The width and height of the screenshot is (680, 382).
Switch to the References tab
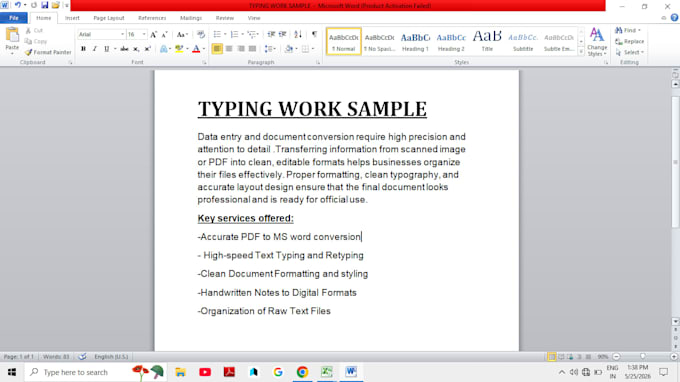coord(152,18)
